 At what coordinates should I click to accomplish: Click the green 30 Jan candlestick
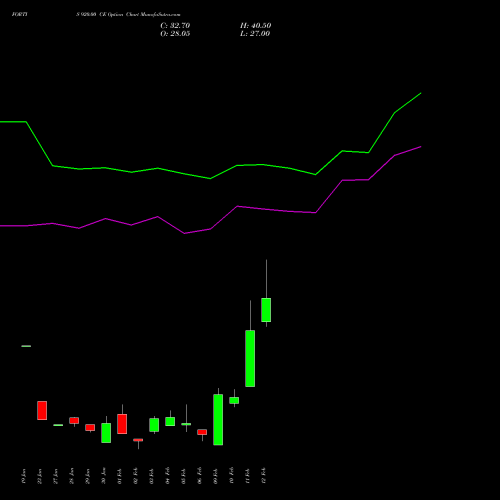(x=106, y=433)
